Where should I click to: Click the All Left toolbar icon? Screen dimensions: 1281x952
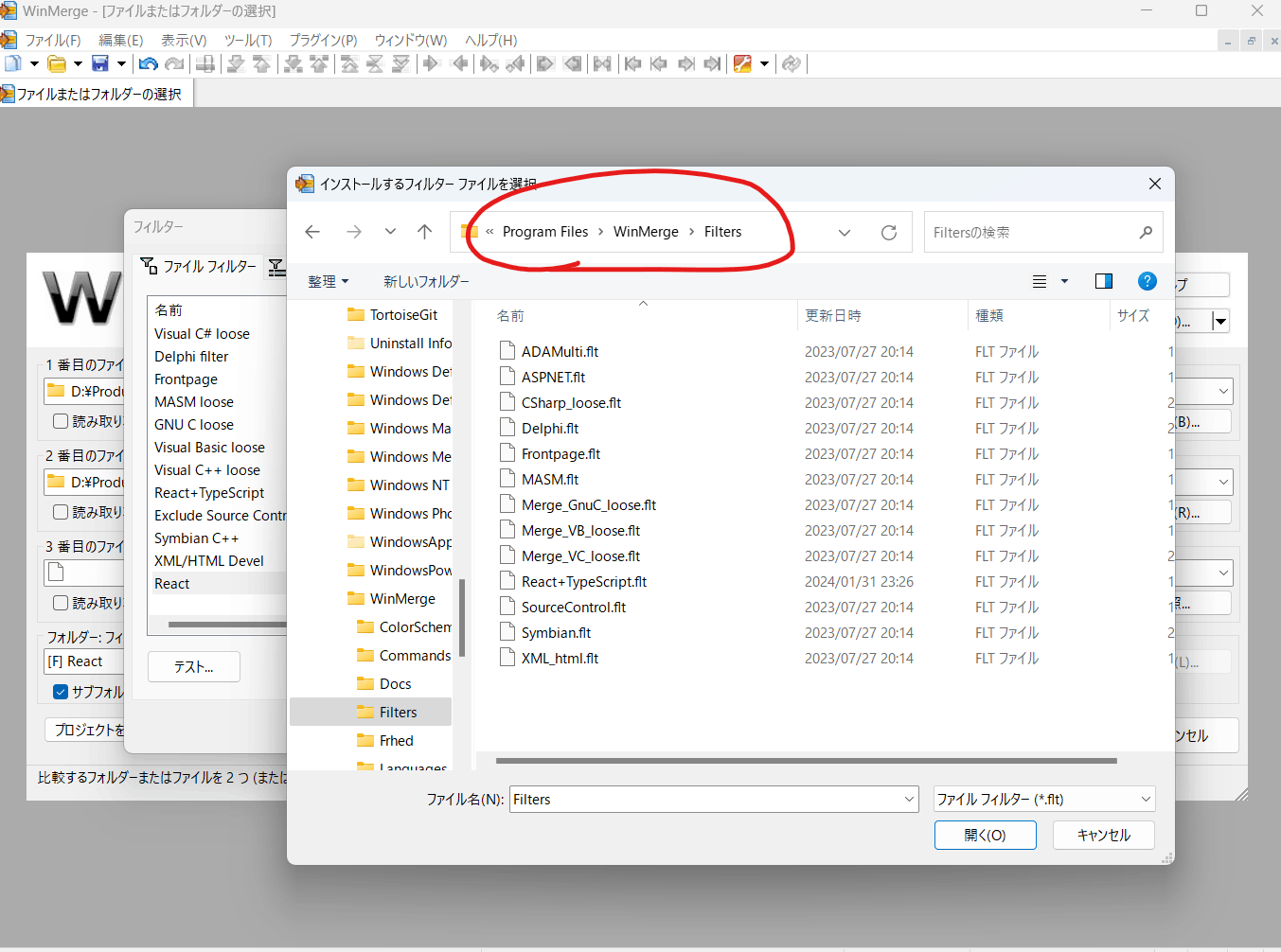(x=572, y=63)
